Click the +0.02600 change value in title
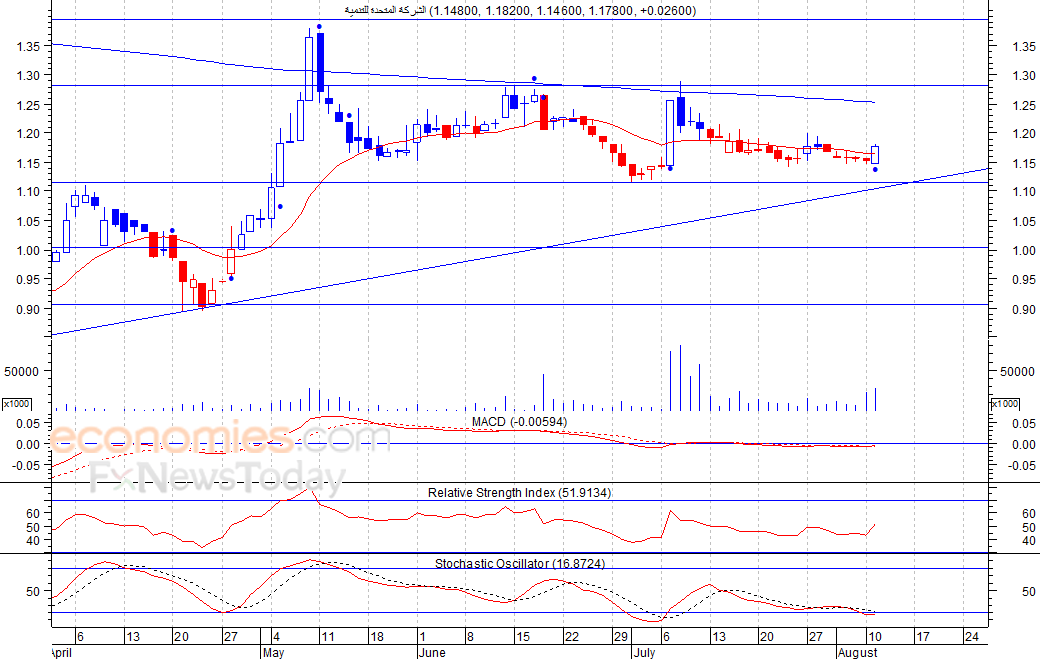The image size is (1040, 659). tap(668, 11)
